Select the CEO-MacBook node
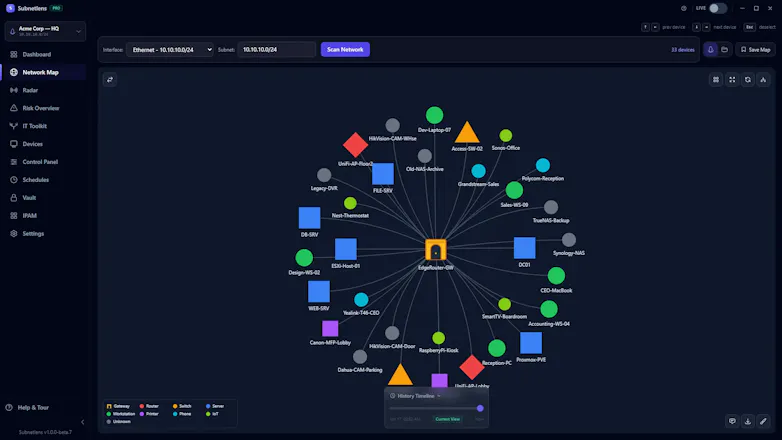 [556, 275]
